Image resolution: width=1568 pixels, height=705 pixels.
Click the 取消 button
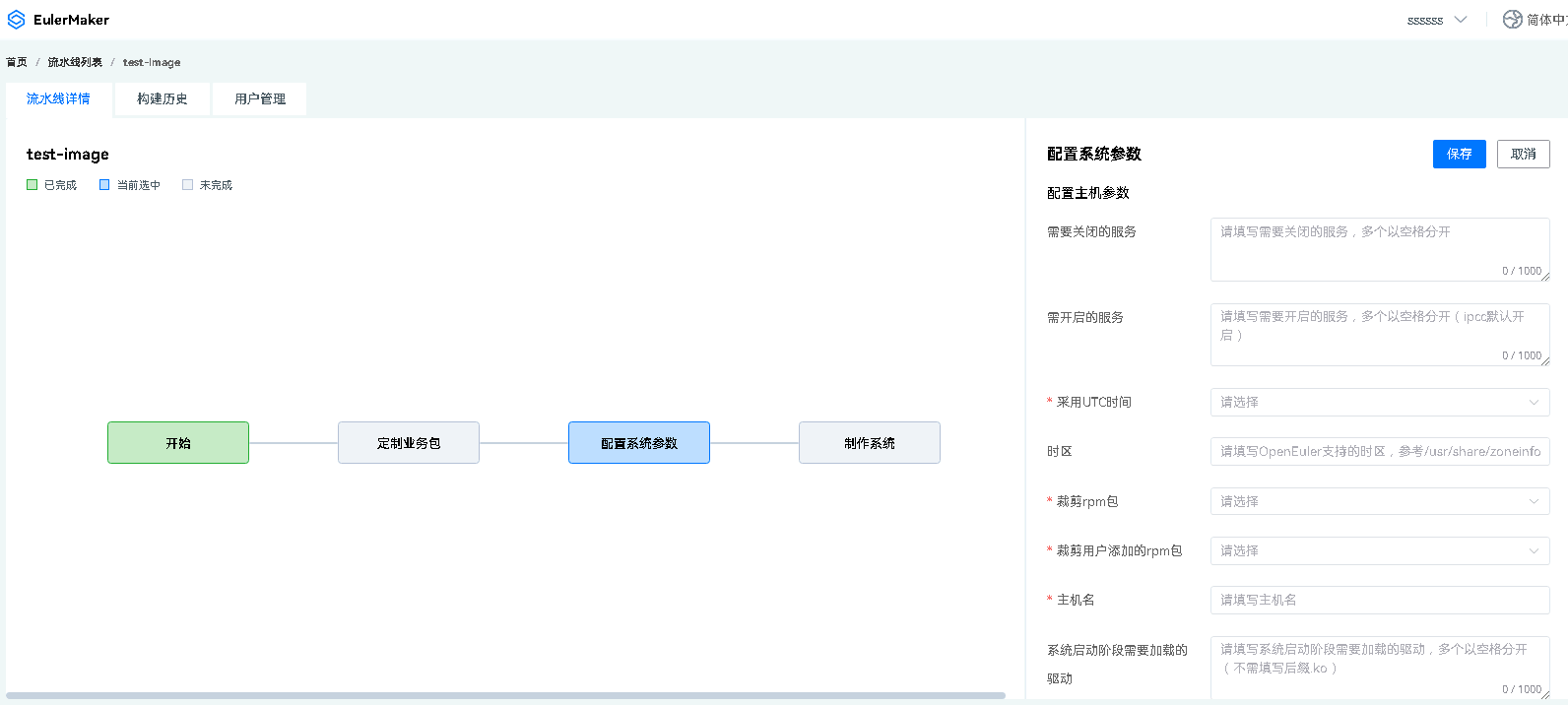pyautogui.click(x=1523, y=154)
